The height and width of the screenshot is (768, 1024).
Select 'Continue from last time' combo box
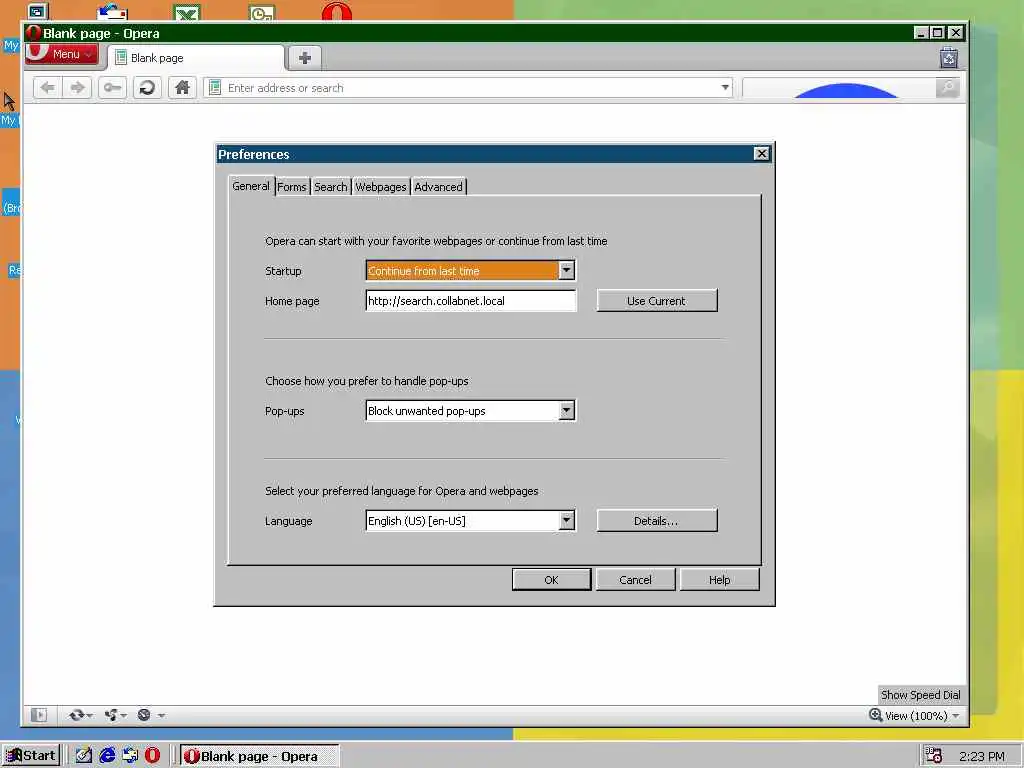tap(470, 270)
